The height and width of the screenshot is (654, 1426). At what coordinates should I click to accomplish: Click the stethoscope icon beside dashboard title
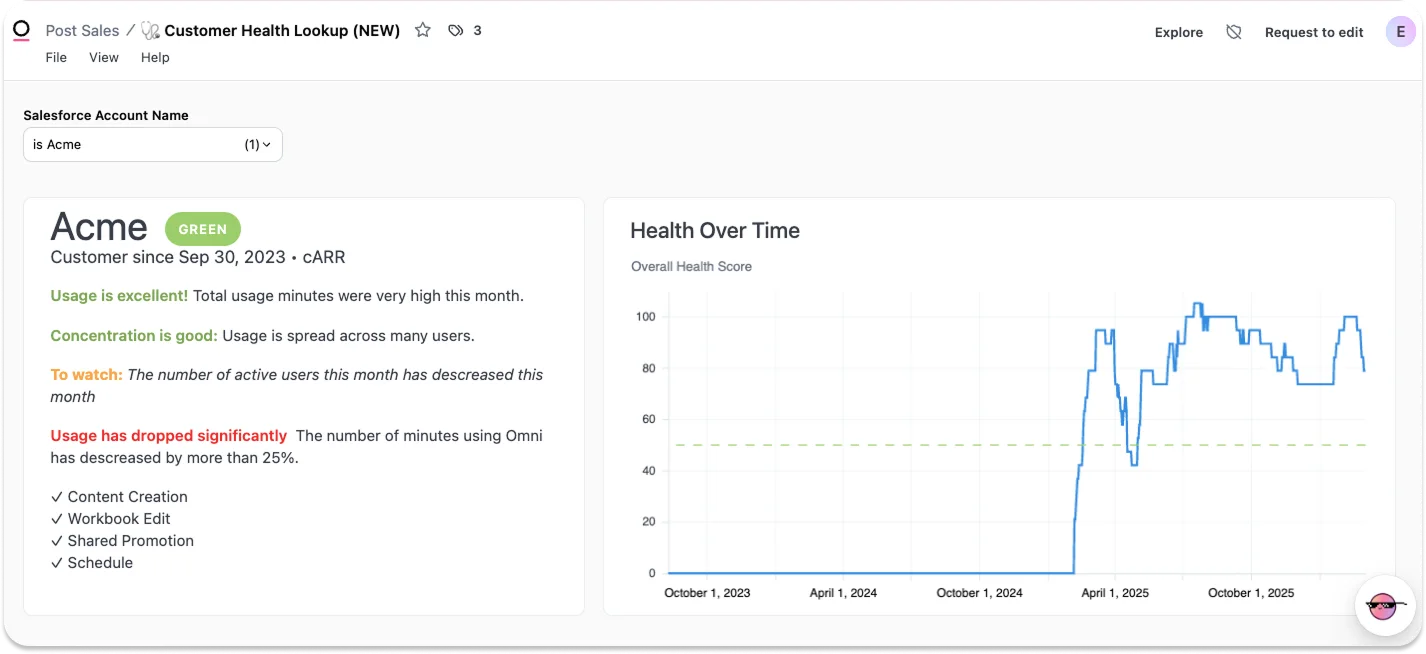151,31
